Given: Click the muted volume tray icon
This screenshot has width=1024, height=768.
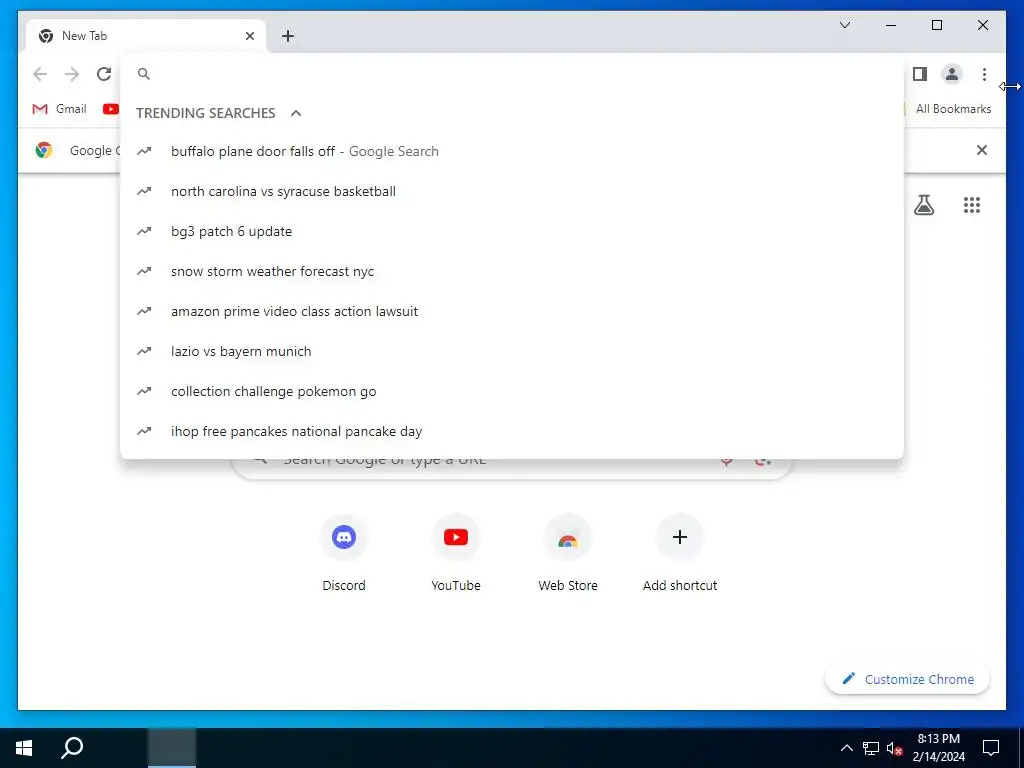Looking at the screenshot, I should (894, 748).
